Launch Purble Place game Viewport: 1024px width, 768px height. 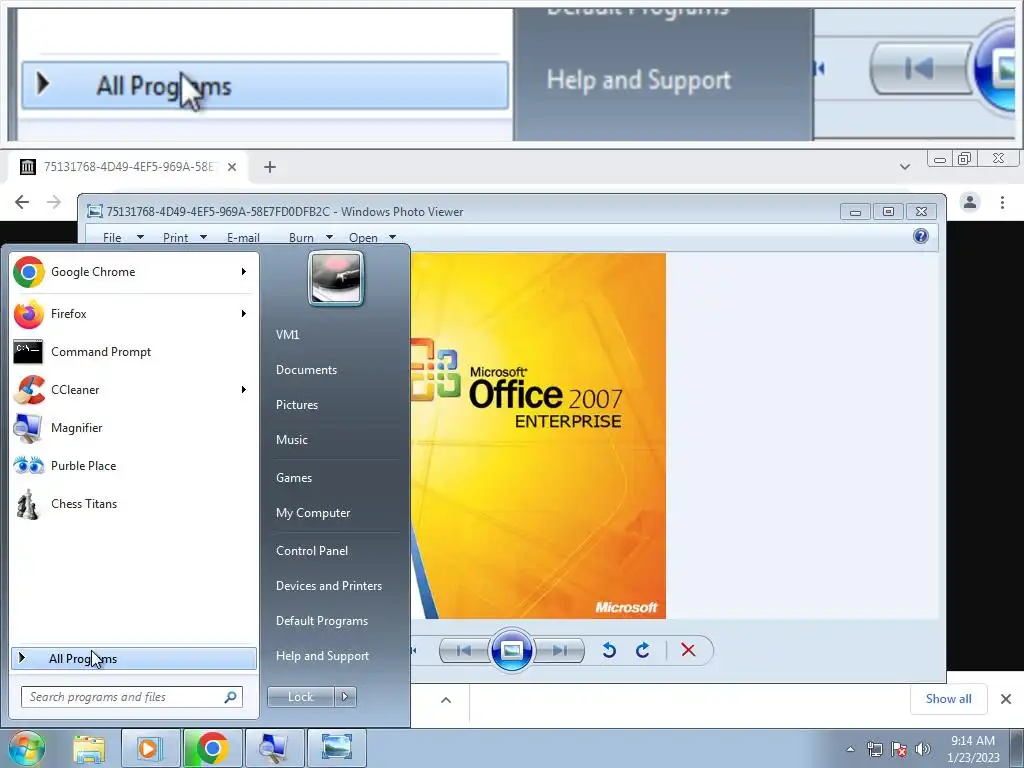(x=133, y=466)
